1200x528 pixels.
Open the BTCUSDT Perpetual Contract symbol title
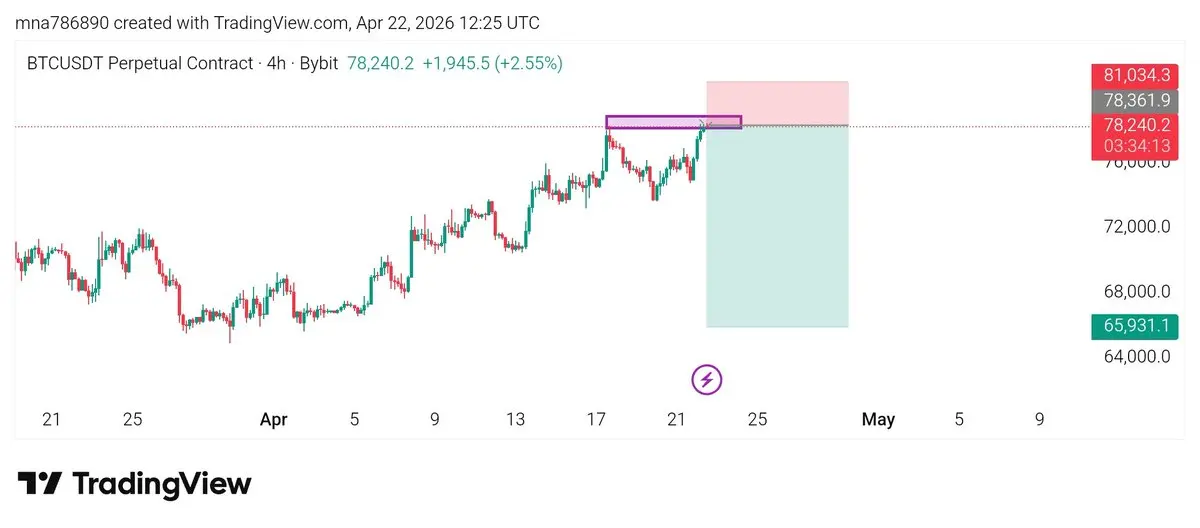point(139,63)
